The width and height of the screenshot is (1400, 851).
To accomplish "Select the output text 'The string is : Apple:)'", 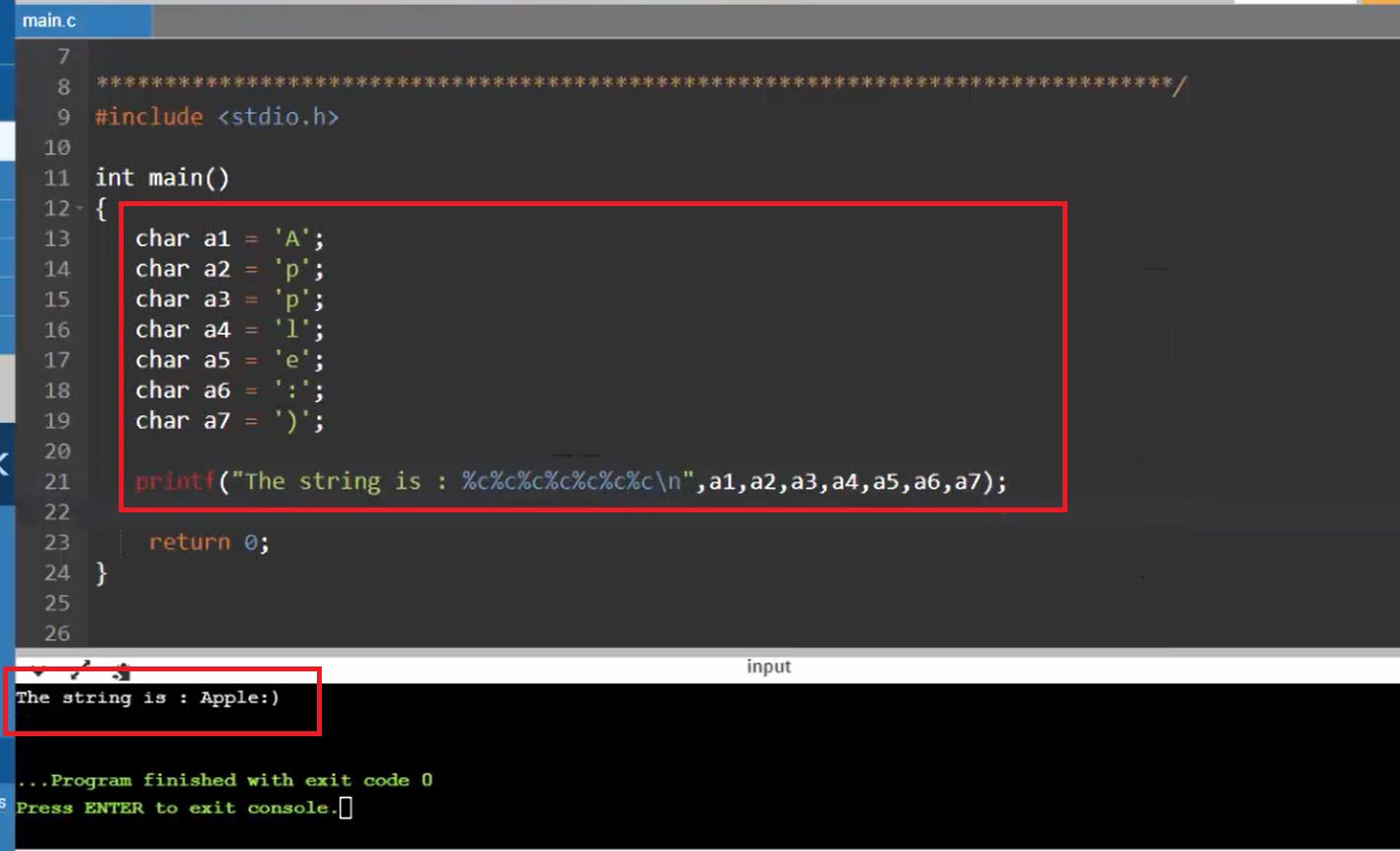I will coord(145,697).
